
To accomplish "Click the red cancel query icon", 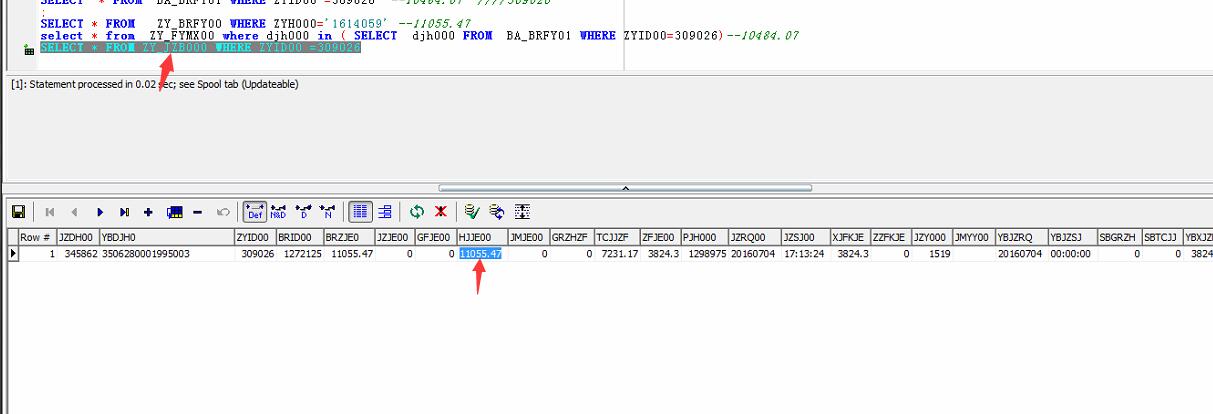I will click(441, 212).
